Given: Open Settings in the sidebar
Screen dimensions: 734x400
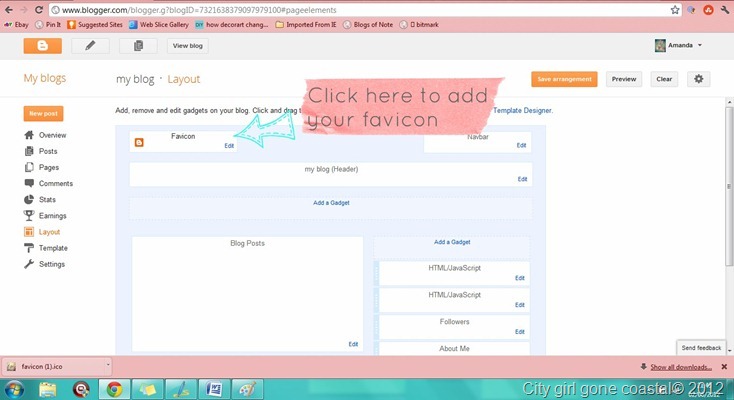Looking at the screenshot, I should point(52,264).
